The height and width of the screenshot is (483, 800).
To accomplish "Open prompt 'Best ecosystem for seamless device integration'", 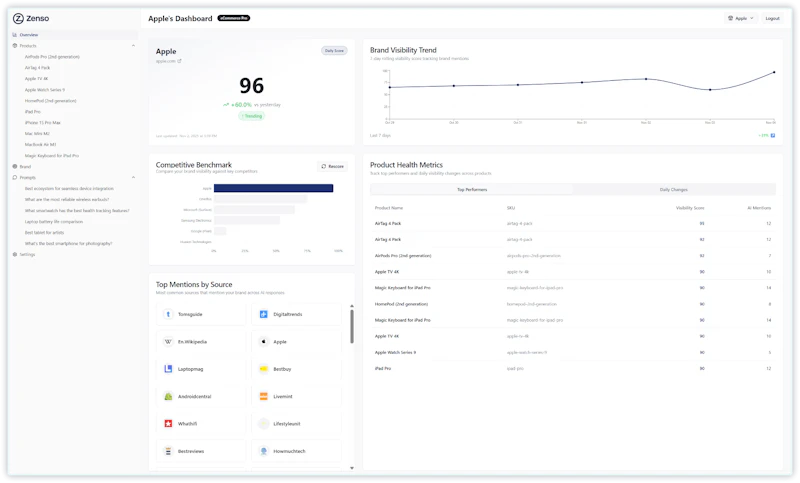I will tap(69, 189).
